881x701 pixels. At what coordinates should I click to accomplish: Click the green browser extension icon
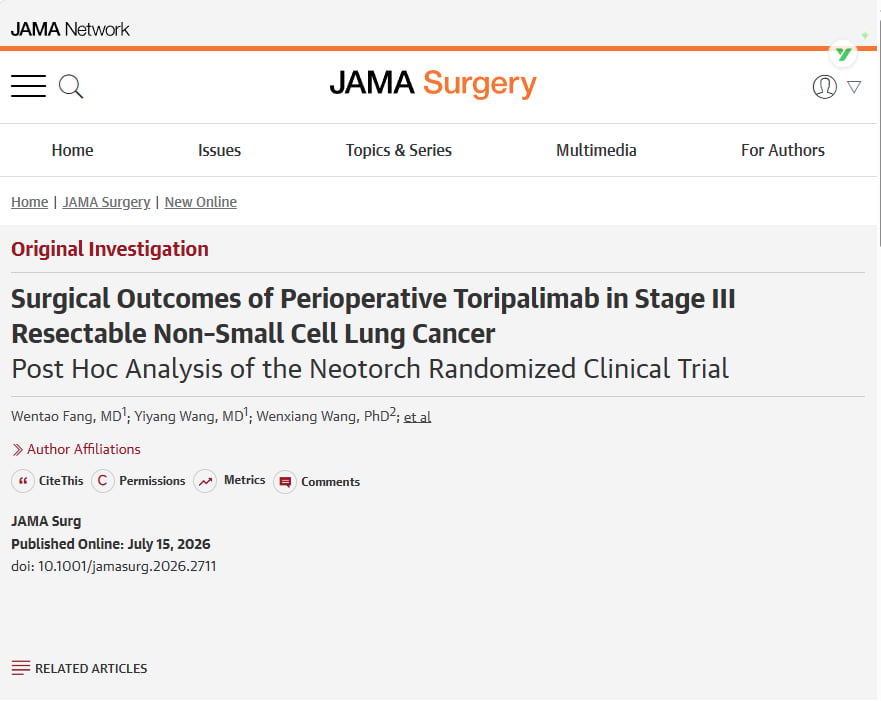pyautogui.click(x=843, y=54)
